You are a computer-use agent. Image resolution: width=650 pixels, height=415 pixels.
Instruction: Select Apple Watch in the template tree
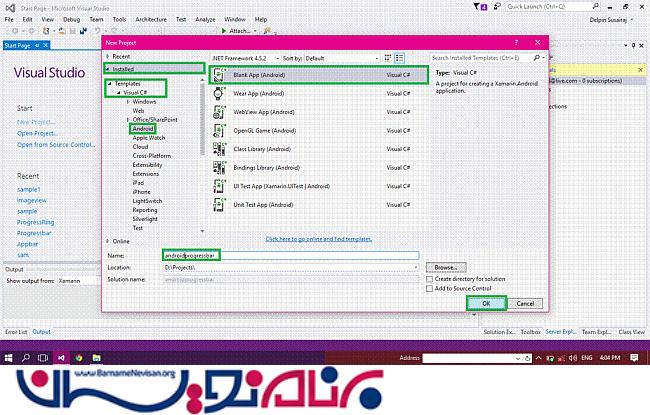[149, 138]
